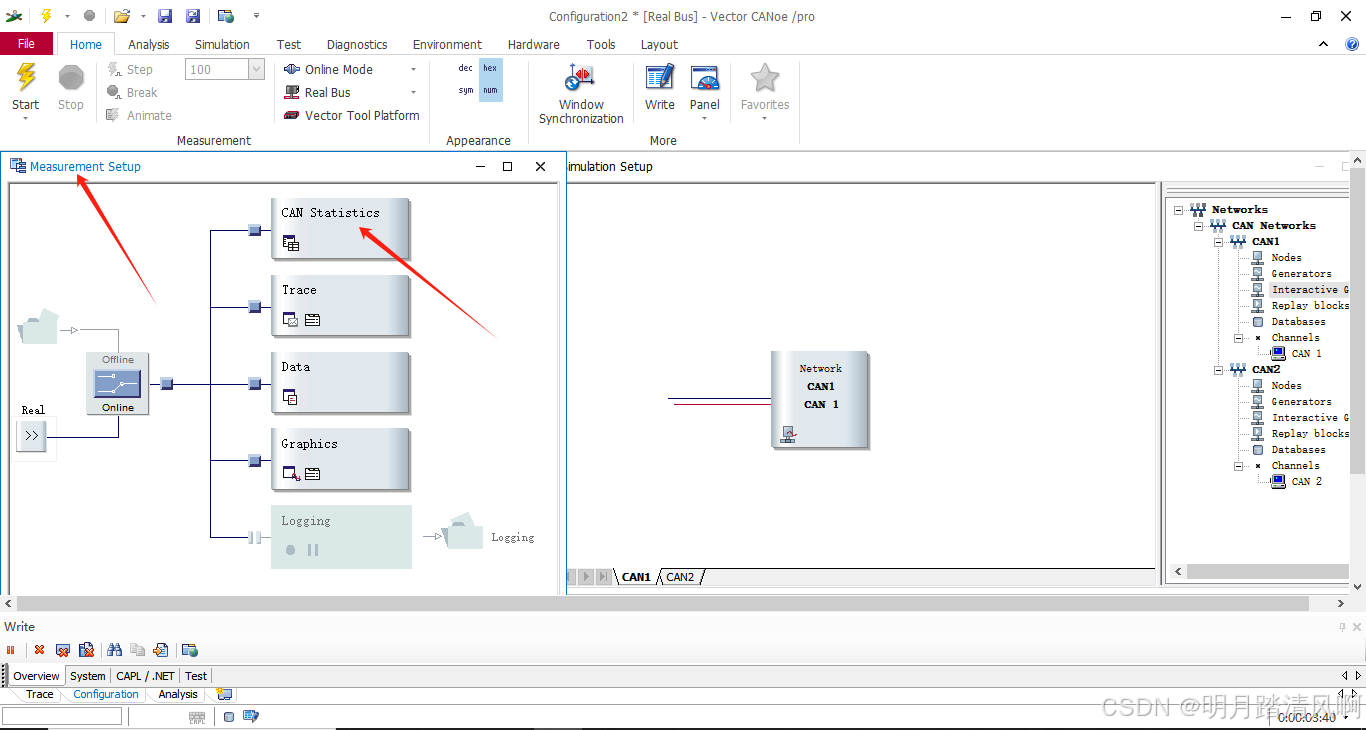1366x730 pixels.
Task: Click the new desktop tab icon after Analysis
Action: 224,694
